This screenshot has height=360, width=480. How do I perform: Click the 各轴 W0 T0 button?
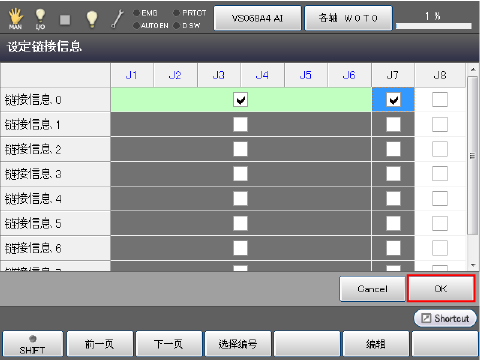[348, 18]
